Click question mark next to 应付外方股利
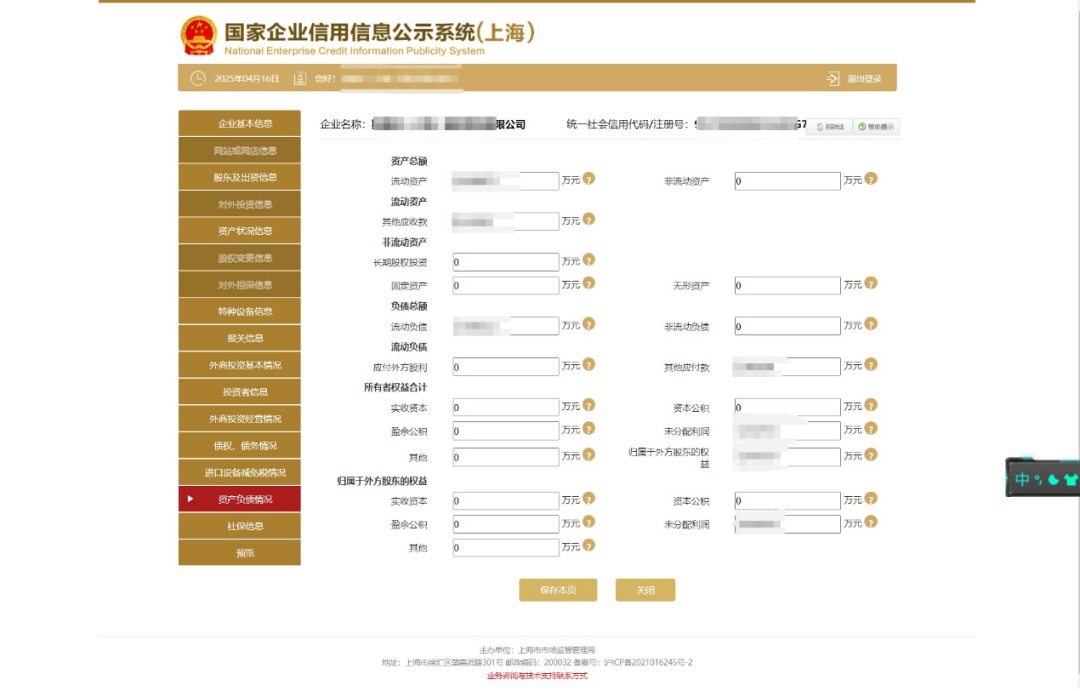 coord(588,365)
